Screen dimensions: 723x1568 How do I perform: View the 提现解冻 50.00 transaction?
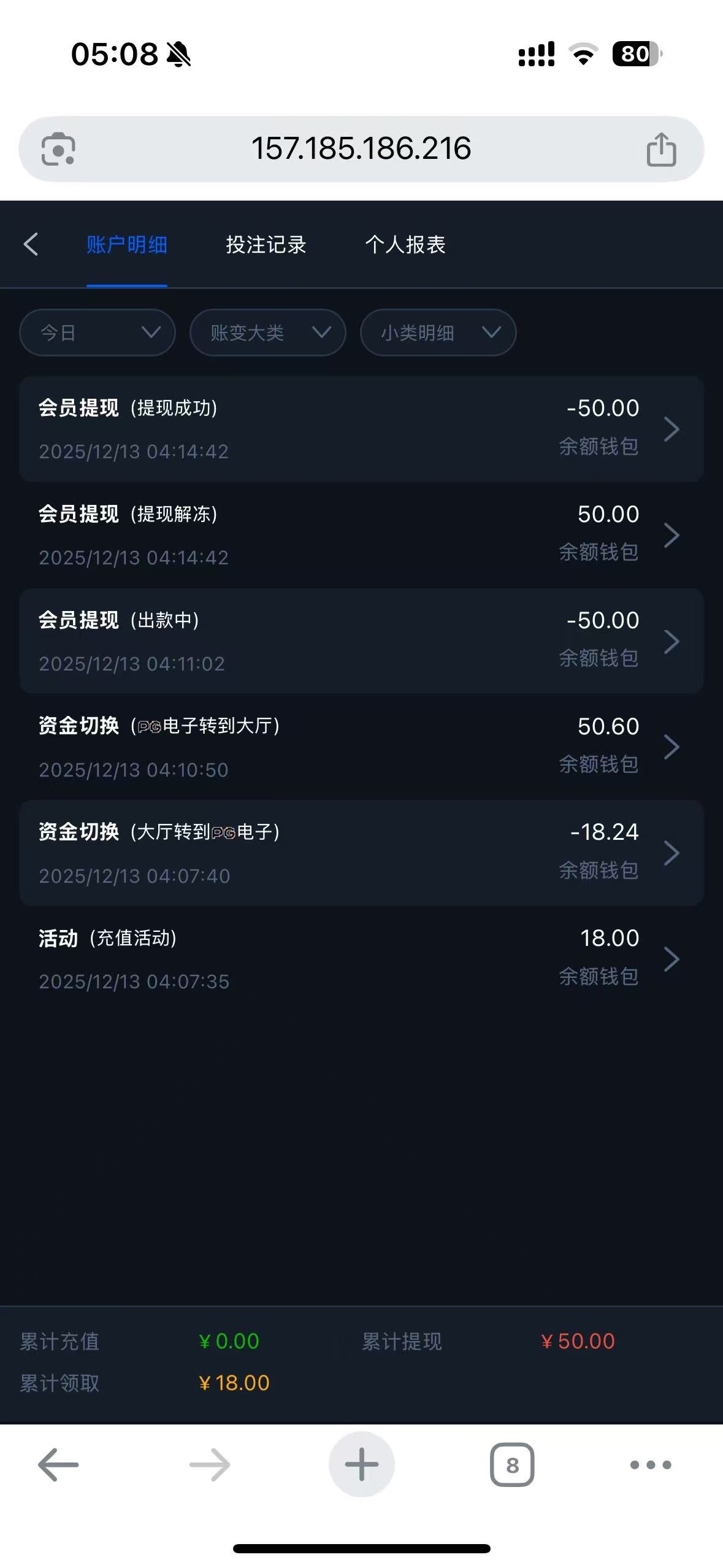(x=361, y=535)
